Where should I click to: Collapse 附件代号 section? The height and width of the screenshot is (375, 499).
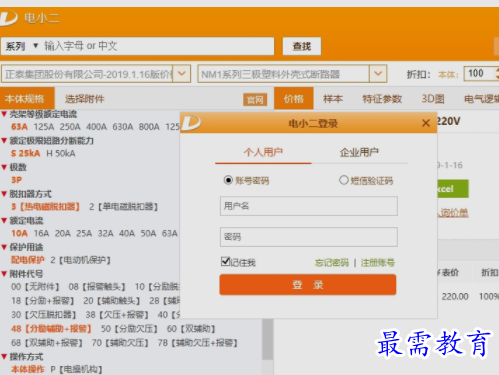coord(4,274)
